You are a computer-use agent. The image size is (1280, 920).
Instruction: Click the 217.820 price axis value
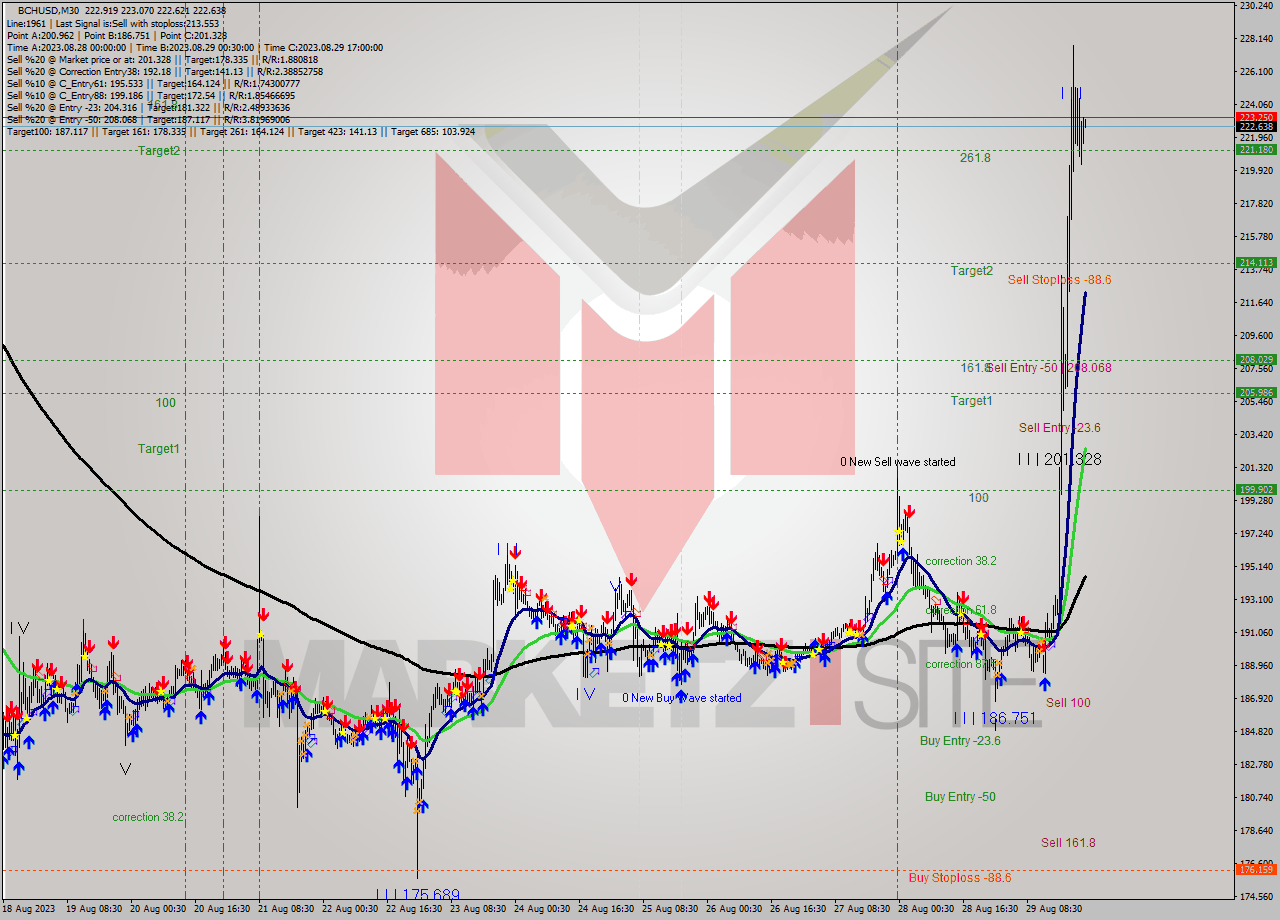(1255, 204)
